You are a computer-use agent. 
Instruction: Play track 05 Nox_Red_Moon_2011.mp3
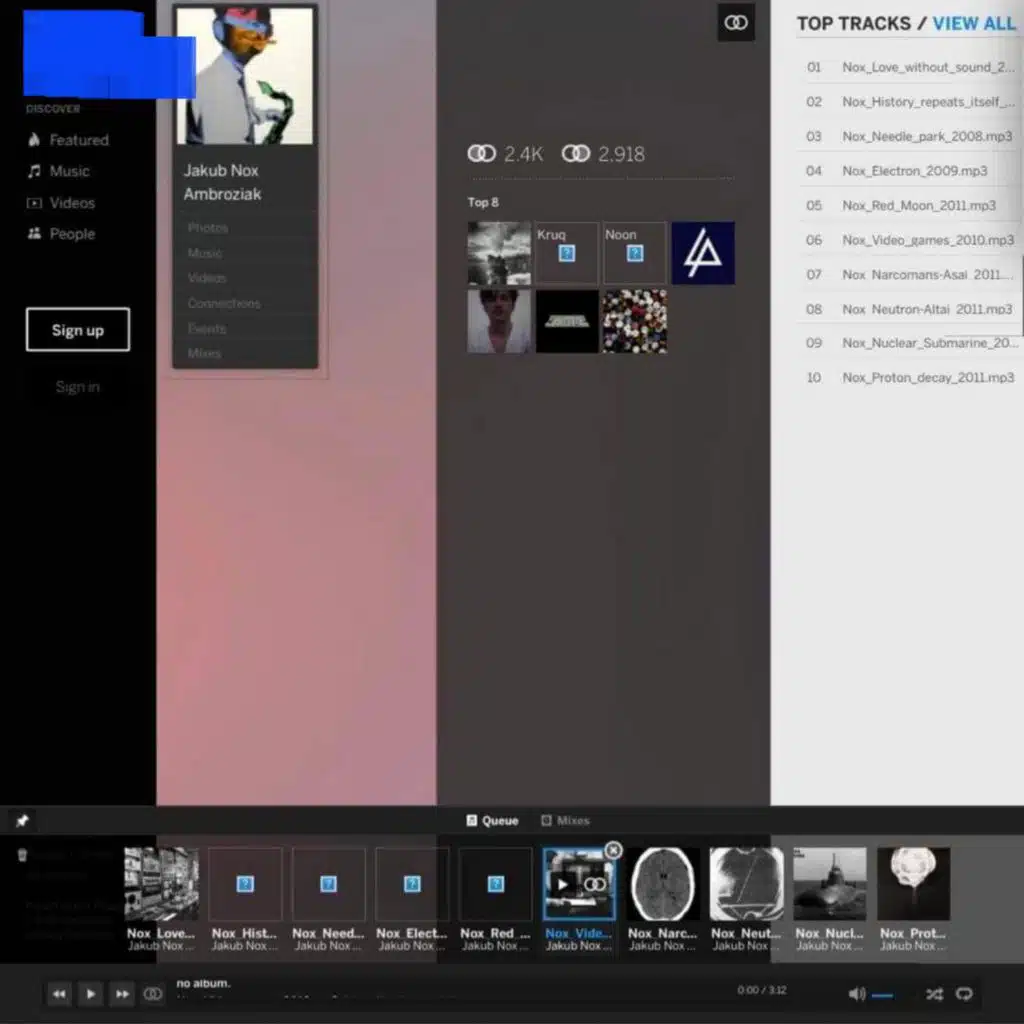[910, 206]
